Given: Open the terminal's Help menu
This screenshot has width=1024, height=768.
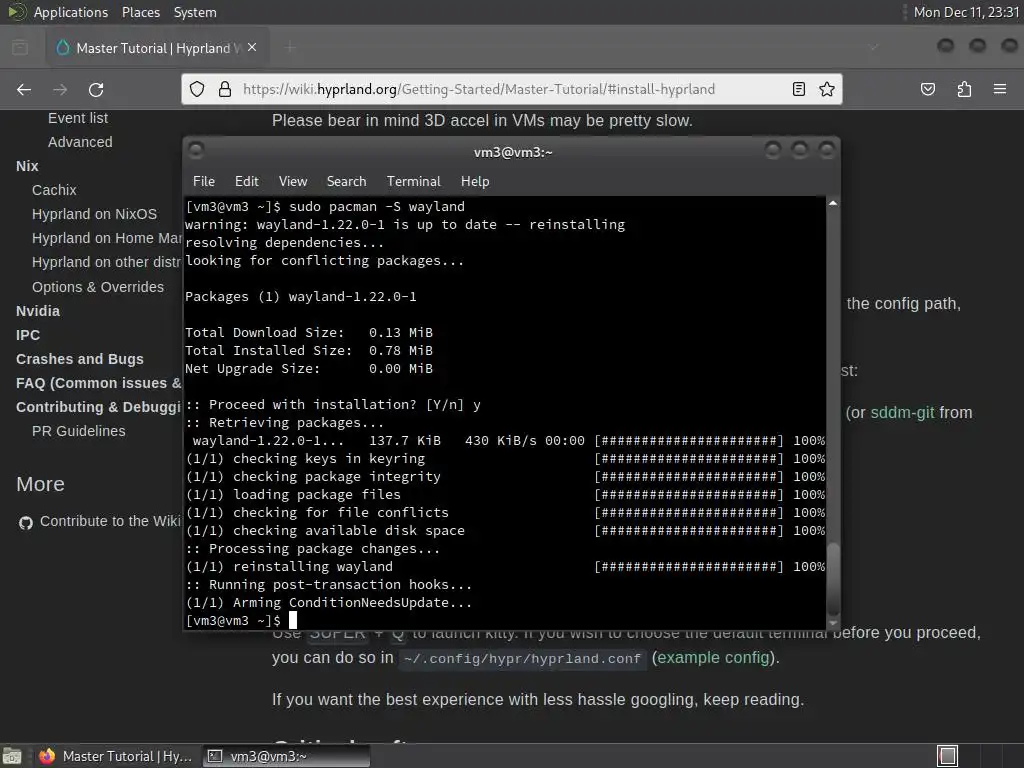Looking at the screenshot, I should tap(475, 182).
